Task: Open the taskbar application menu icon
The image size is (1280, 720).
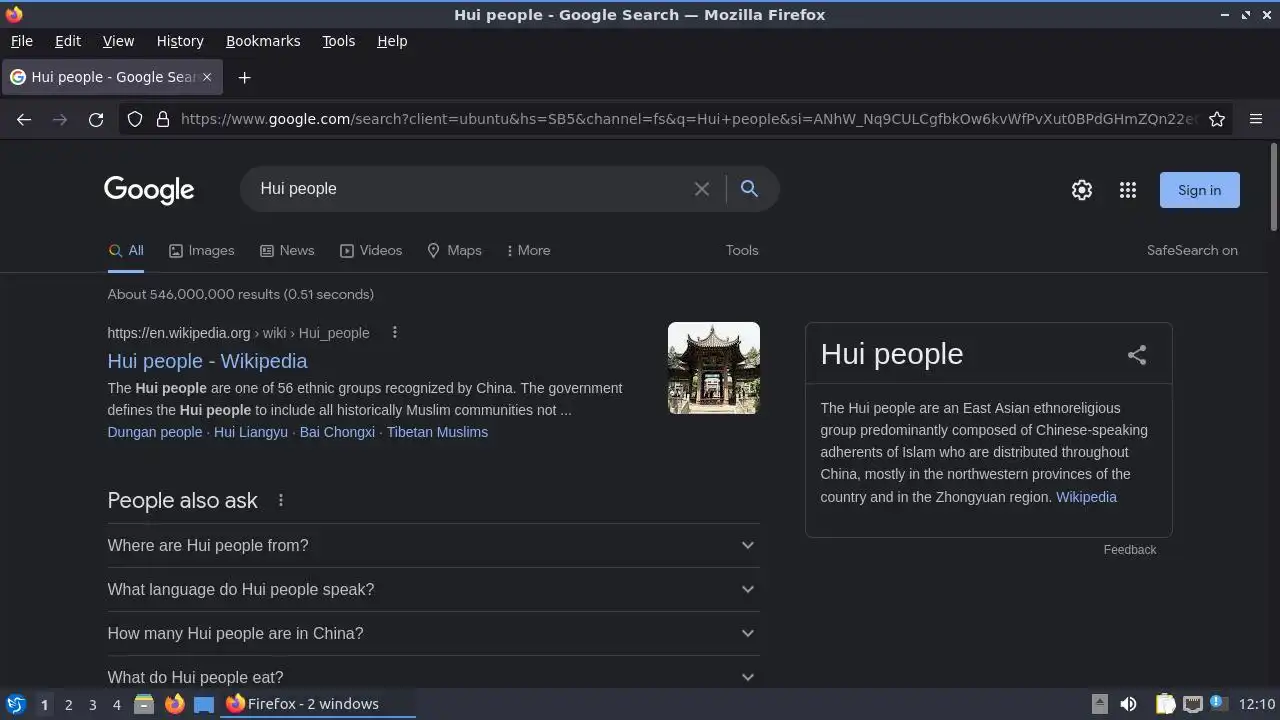Action: tap(16, 704)
